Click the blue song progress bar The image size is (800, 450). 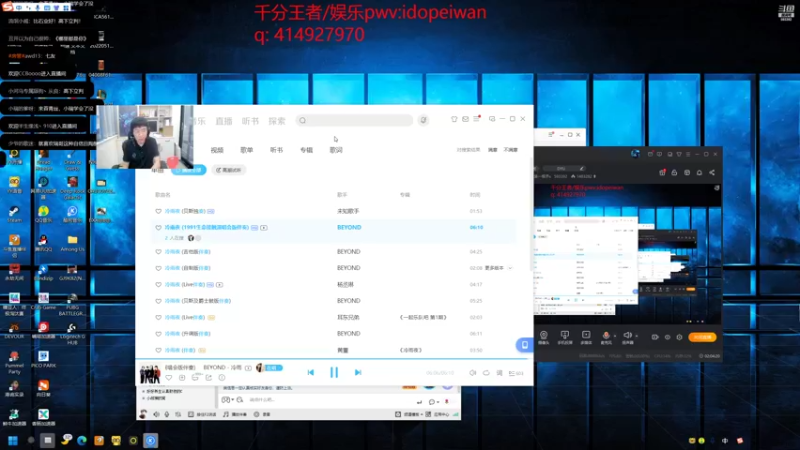pos(334,359)
